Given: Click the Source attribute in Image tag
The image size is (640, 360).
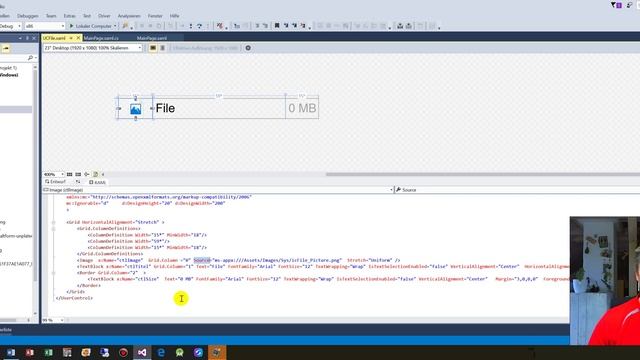Looking at the screenshot, I should 202,260.
